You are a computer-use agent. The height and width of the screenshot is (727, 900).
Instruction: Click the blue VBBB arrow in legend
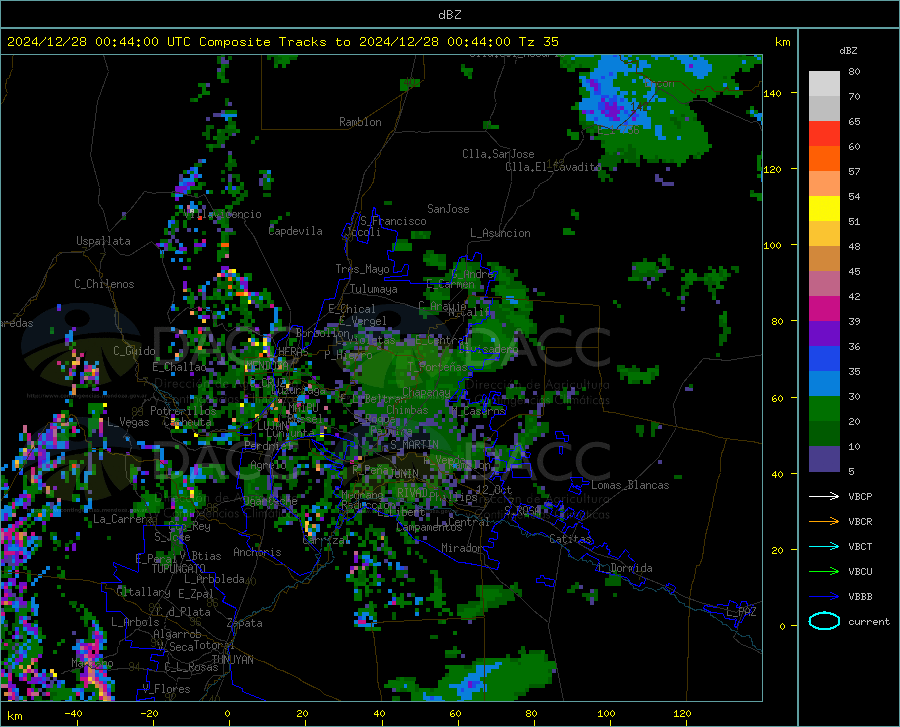[x=824, y=596]
